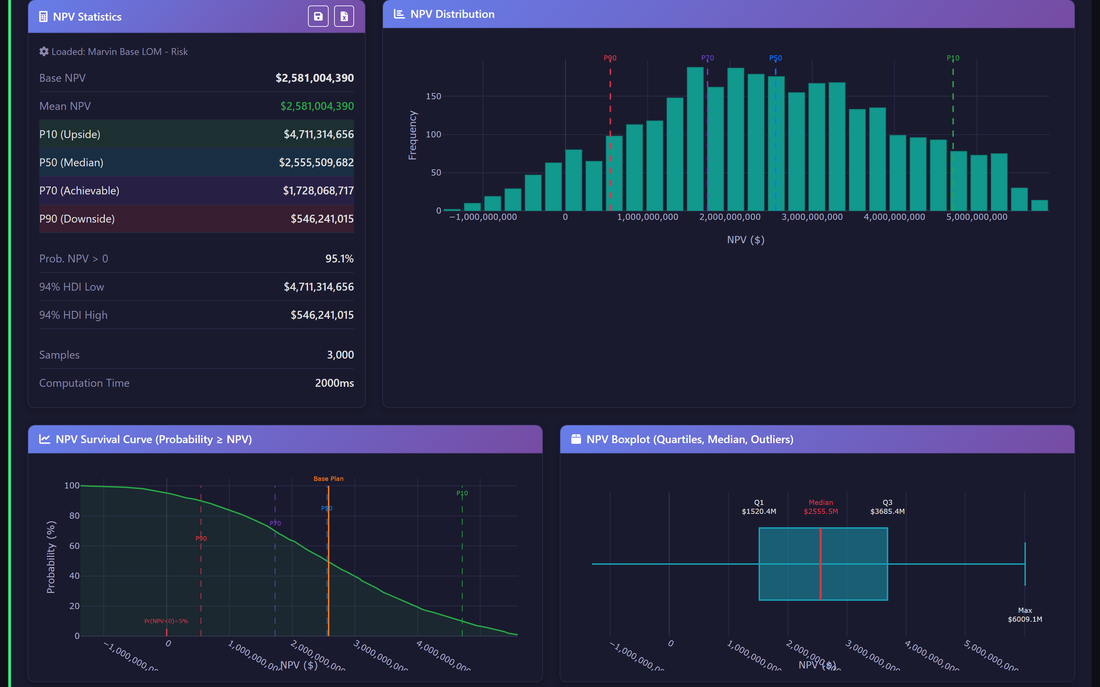Click the gear icon next to Loaded scenario
Viewport: 1100px width, 687px height.
43,51
